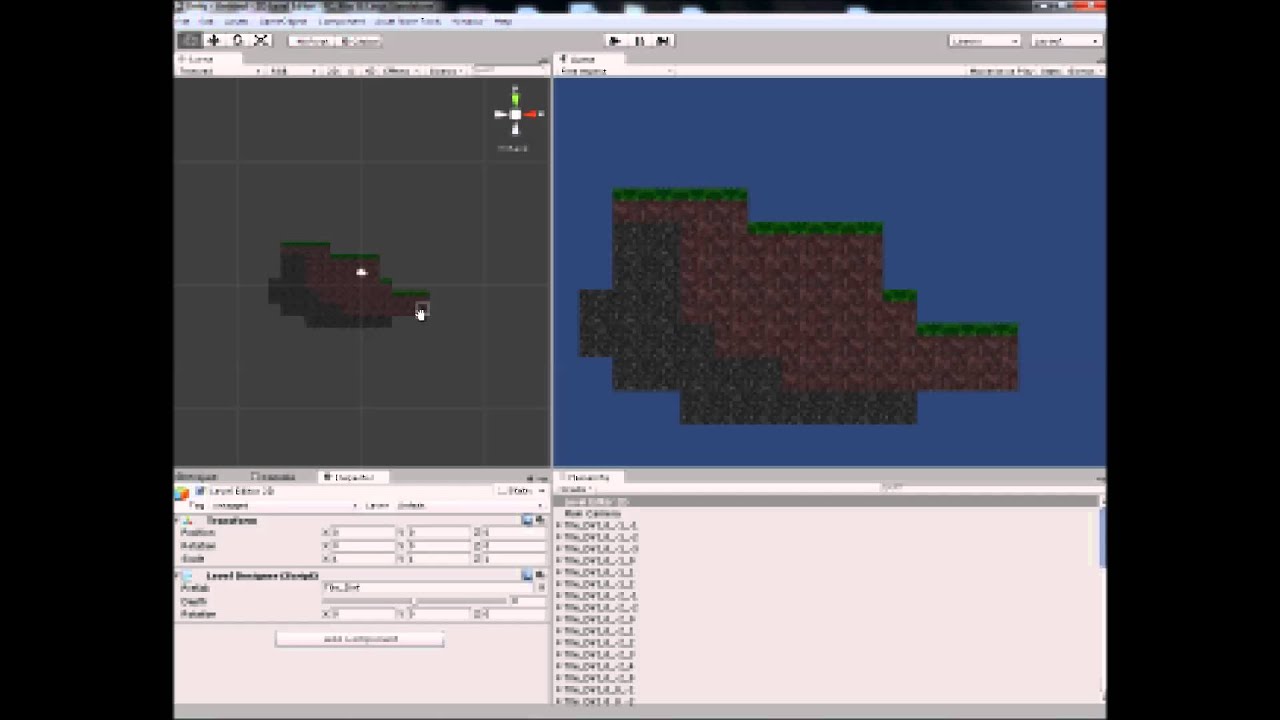The height and width of the screenshot is (720, 1280).
Task: Click the GameObject icon picker in Inspector
Action: [182, 492]
